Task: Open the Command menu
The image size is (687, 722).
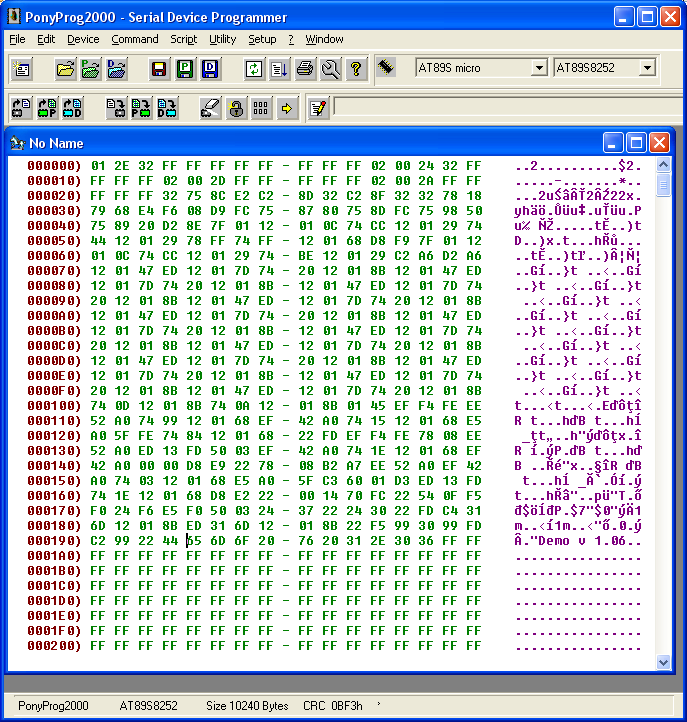Action: (135, 39)
